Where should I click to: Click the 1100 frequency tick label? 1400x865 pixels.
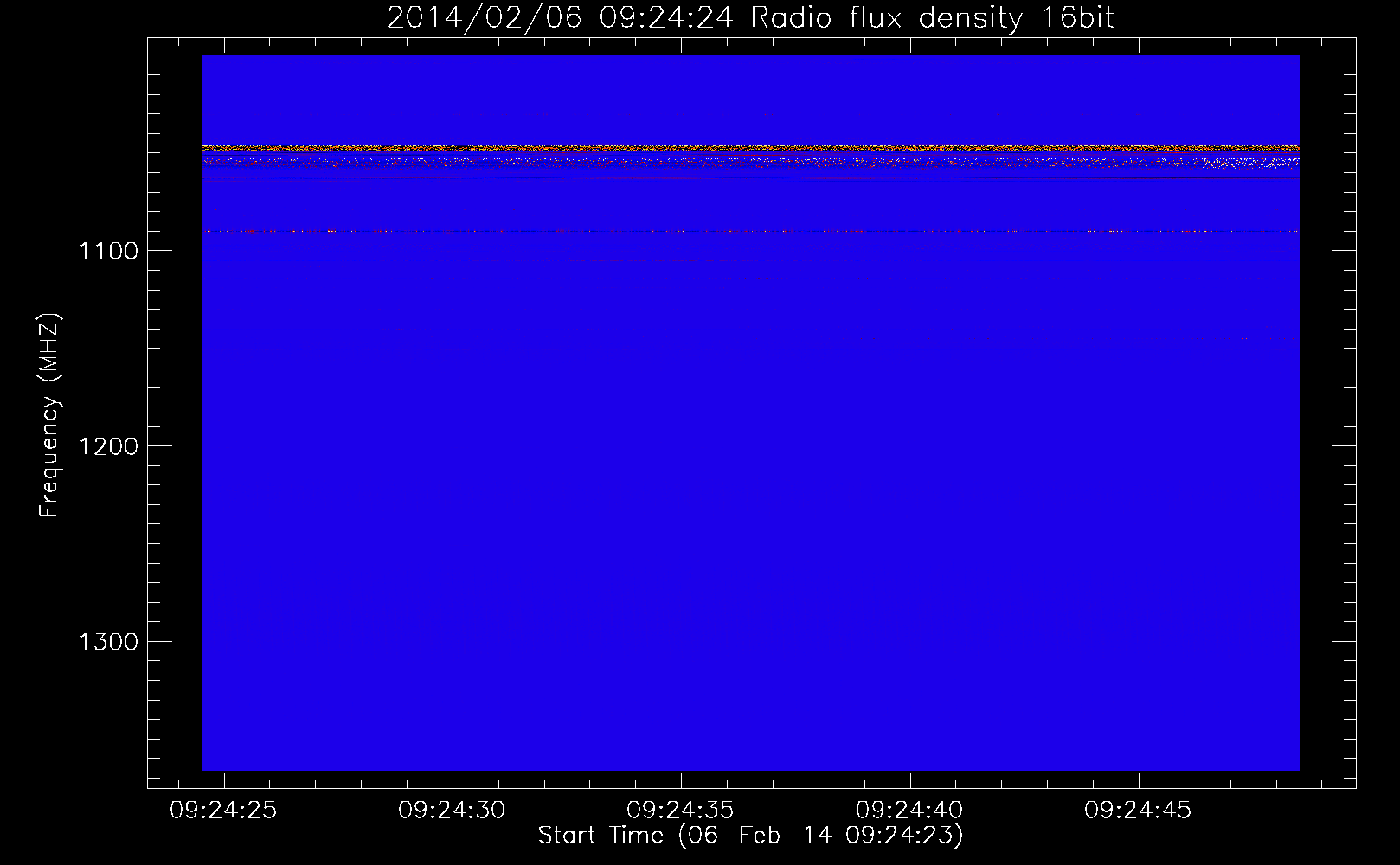point(108,251)
